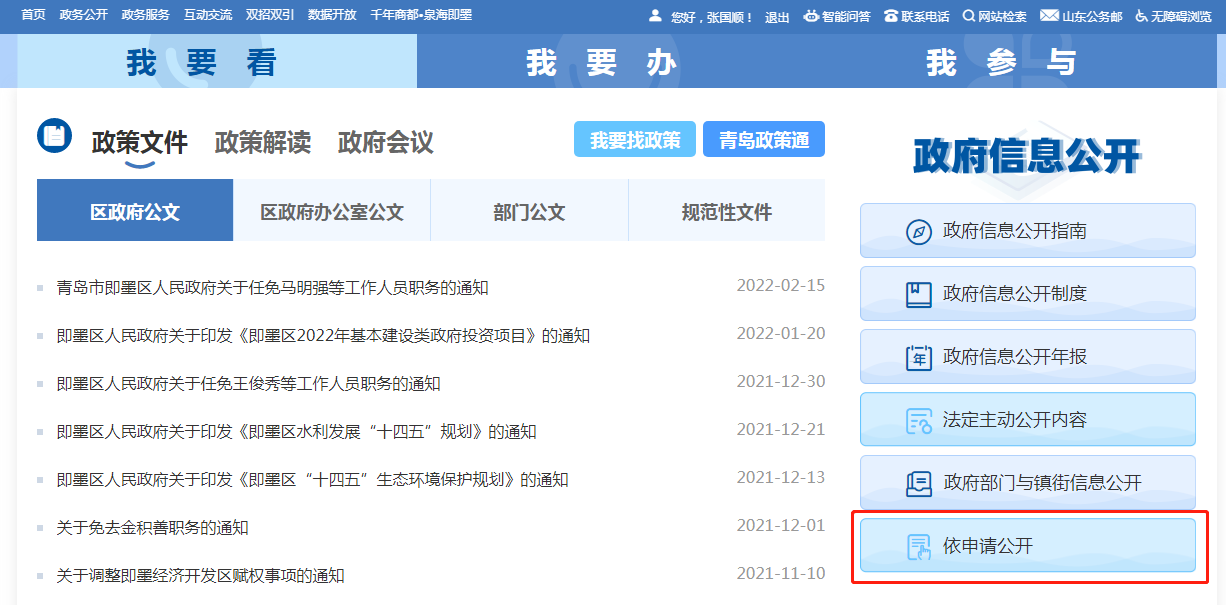Click the 山东公务邮 envelope icon
This screenshot has height=605, width=1226.
coord(1049,16)
